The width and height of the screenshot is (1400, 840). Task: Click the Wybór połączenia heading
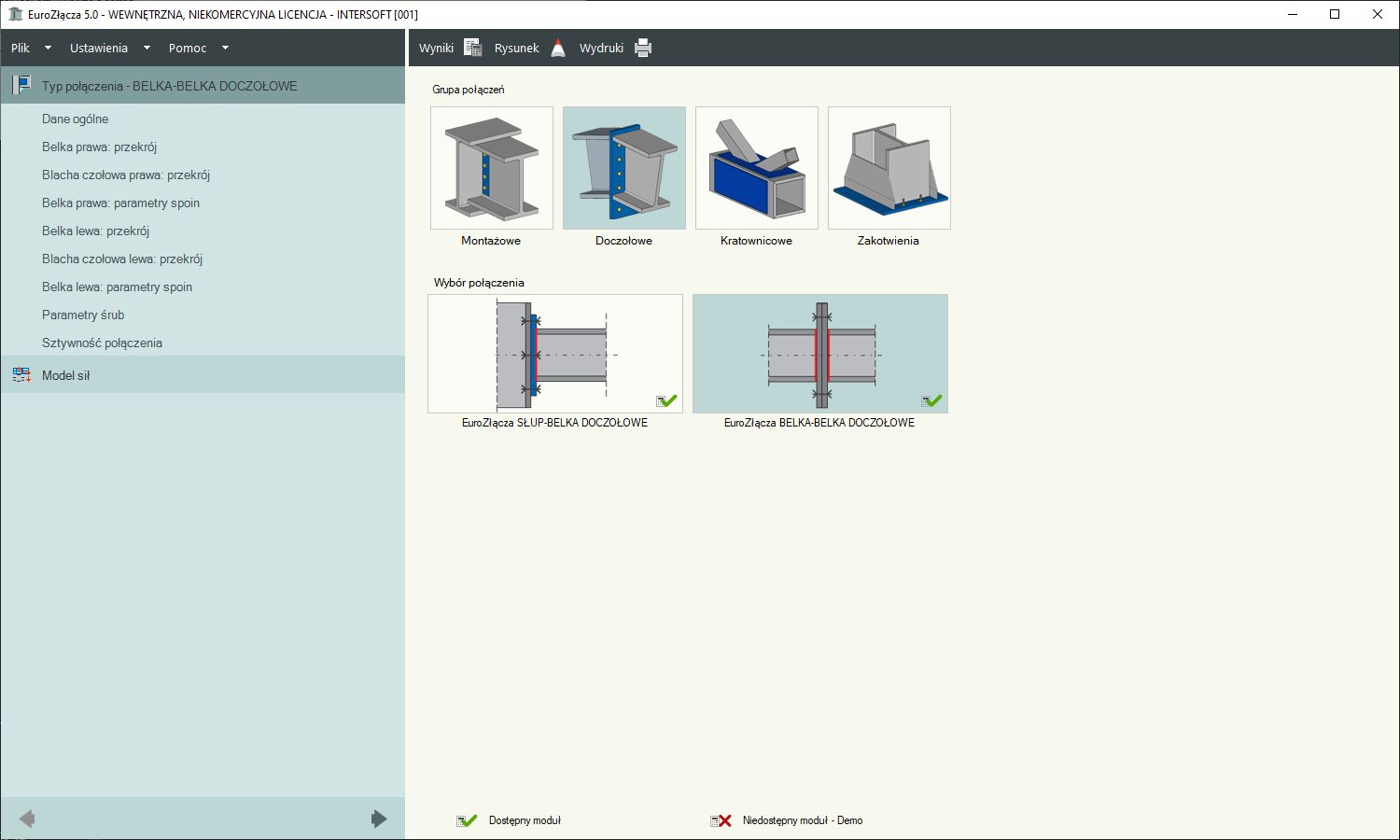[479, 283]
